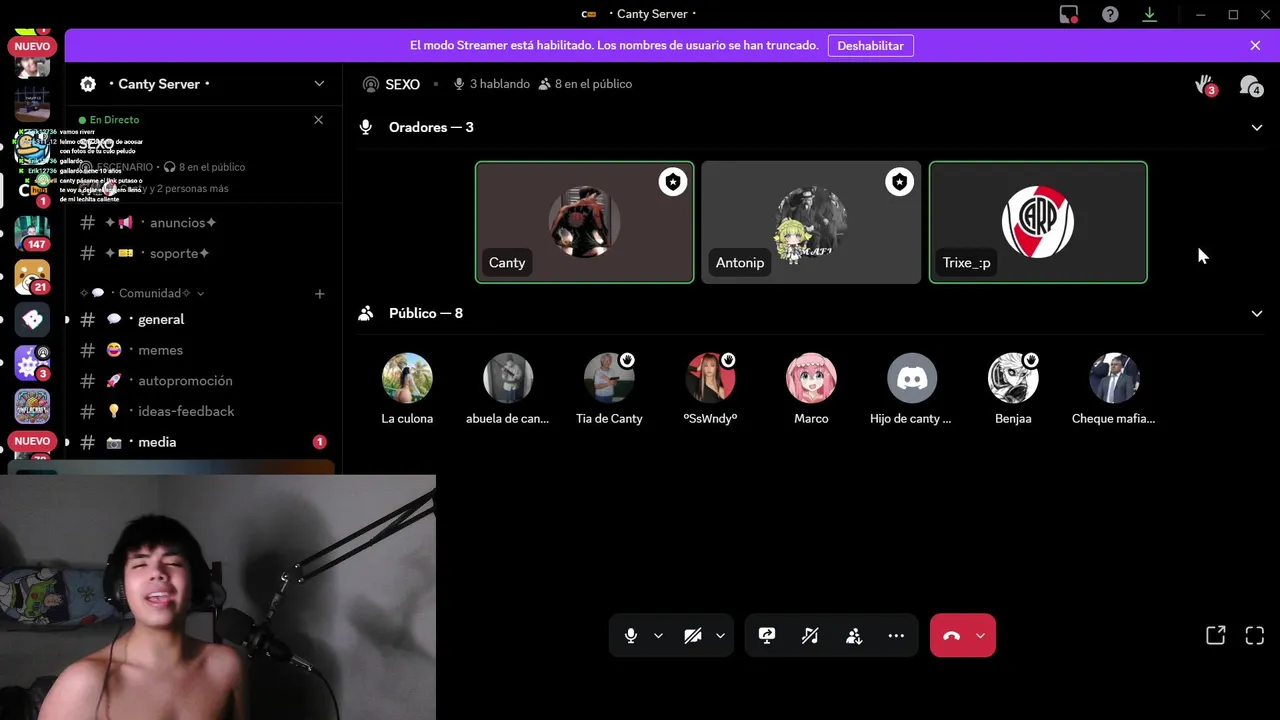Open the streaming status icon in title bar

pos(1069,14)
